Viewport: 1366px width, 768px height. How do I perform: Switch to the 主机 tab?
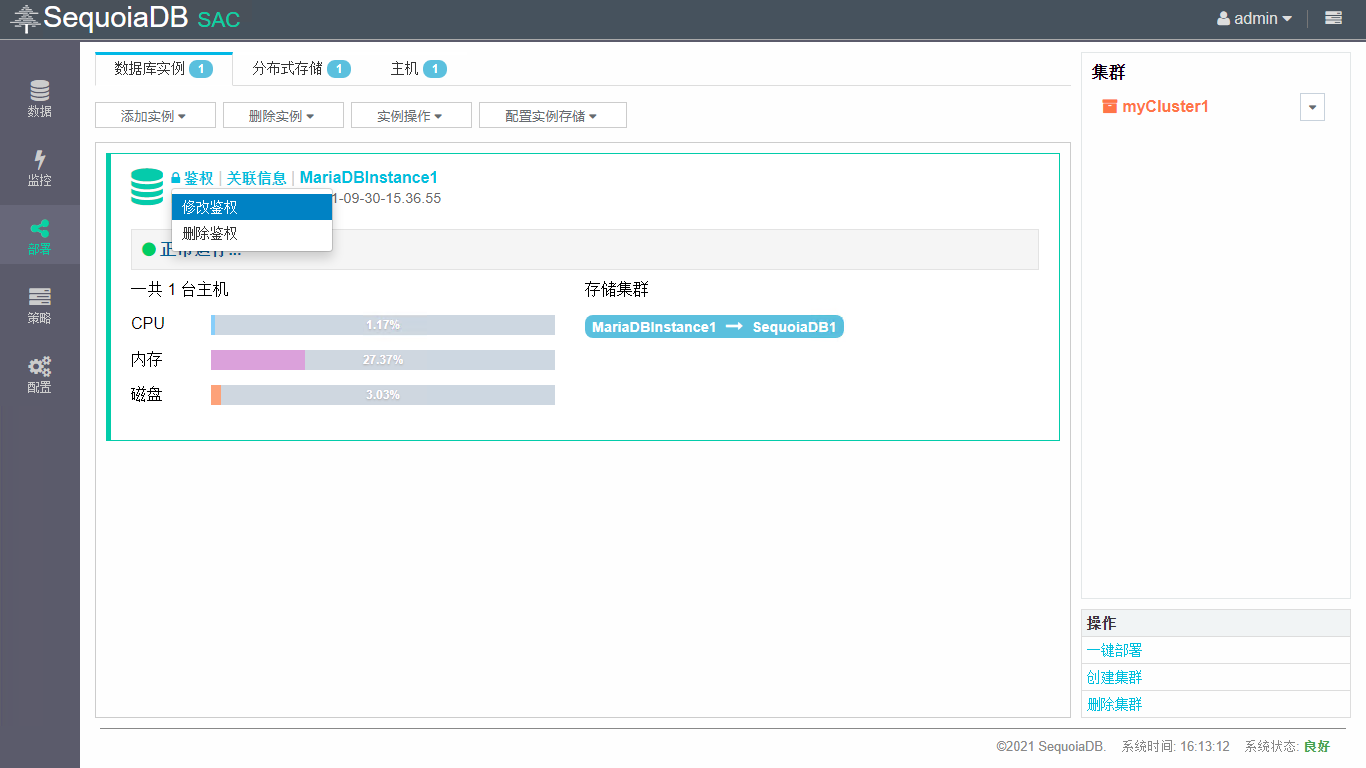point(417,69)
